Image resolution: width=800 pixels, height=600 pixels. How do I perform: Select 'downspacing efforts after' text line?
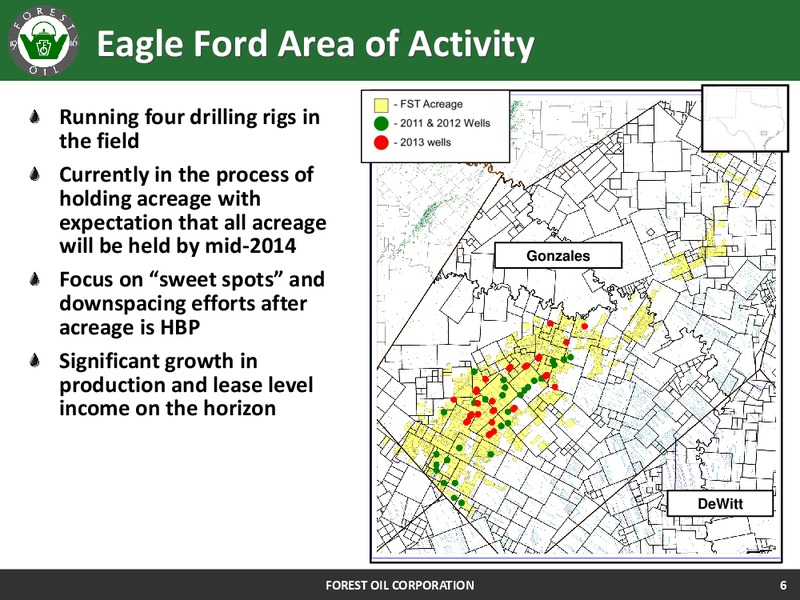[183, 303]
